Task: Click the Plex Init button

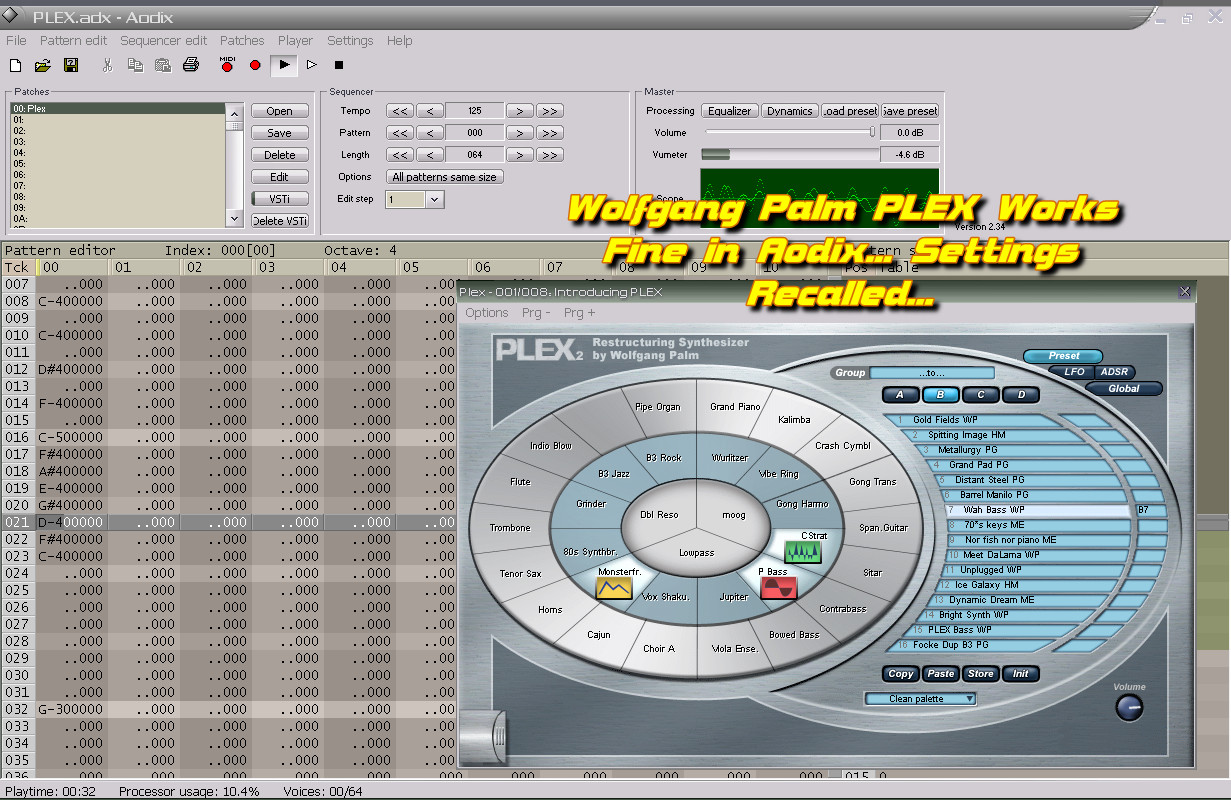Action: click(x=1021, y=674)
